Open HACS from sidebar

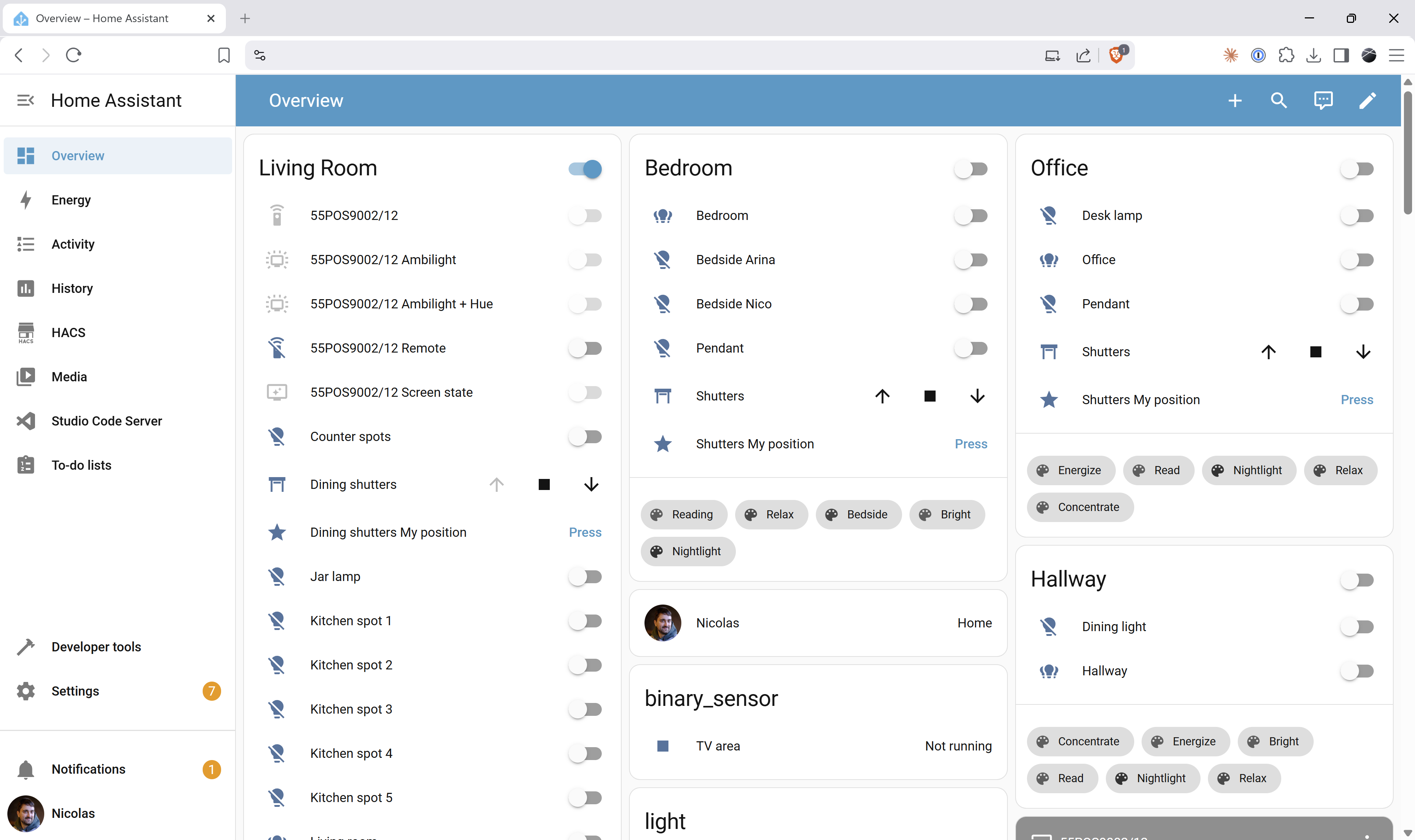pyautogui.click(x=118, y=332)
